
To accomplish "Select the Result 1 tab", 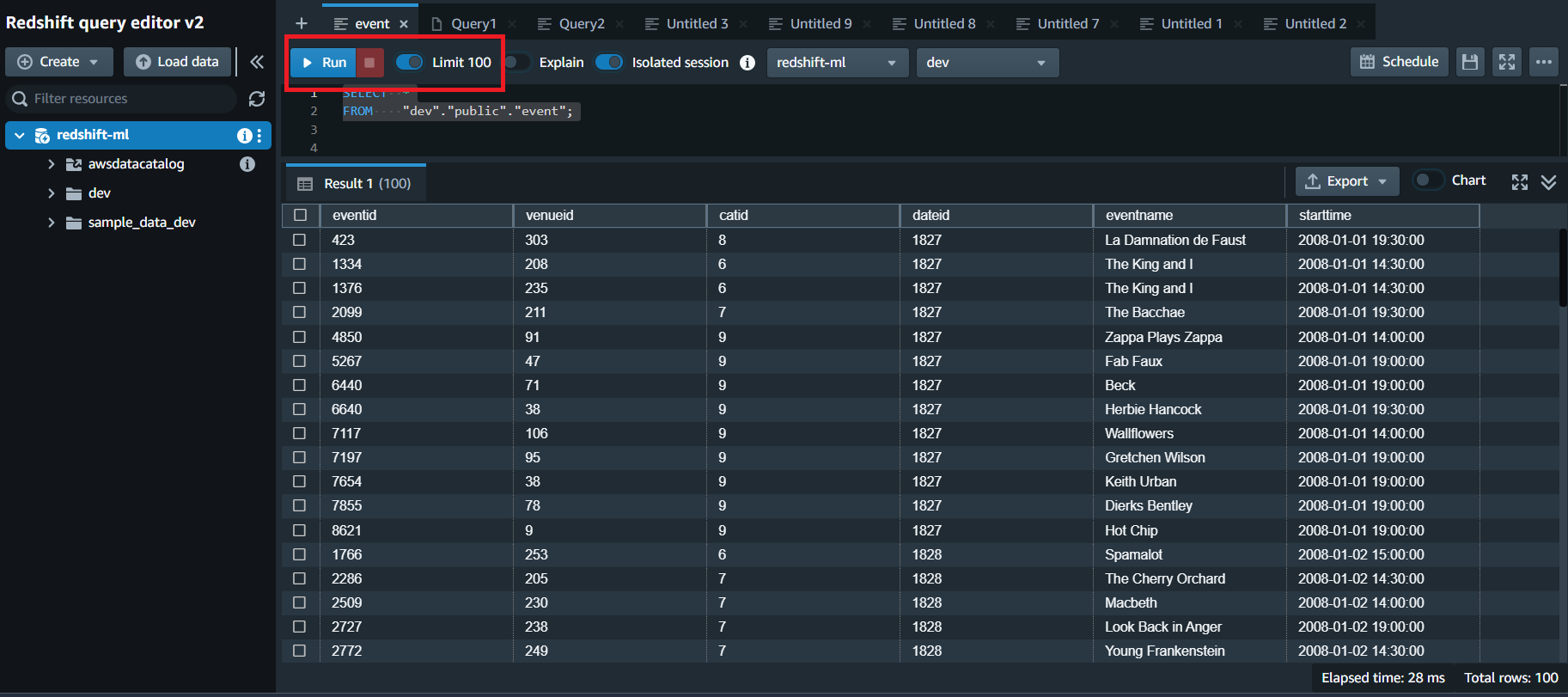I will click(x=356, y=183).
